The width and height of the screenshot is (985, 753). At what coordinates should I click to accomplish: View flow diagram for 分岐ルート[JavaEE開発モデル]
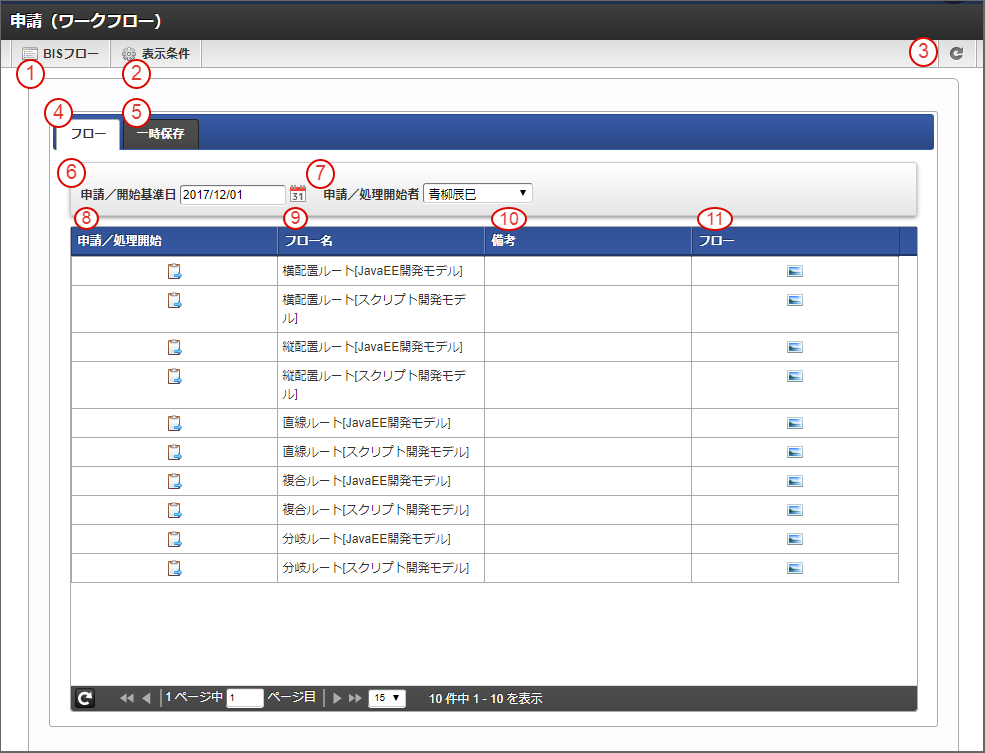795,539
